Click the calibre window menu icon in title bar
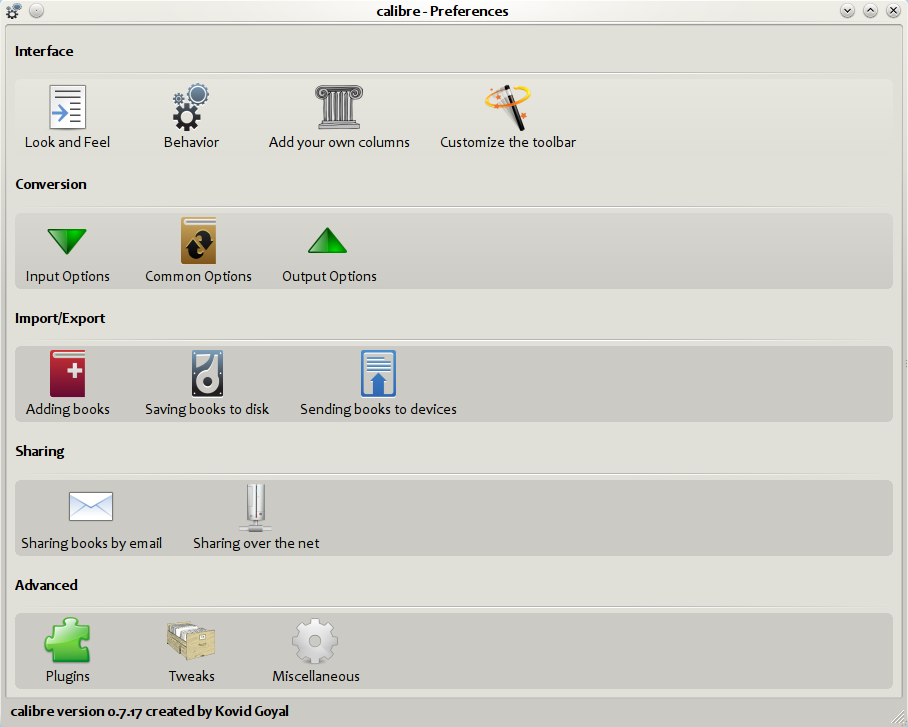Screen dimensions: 908x727 point(13,11)
